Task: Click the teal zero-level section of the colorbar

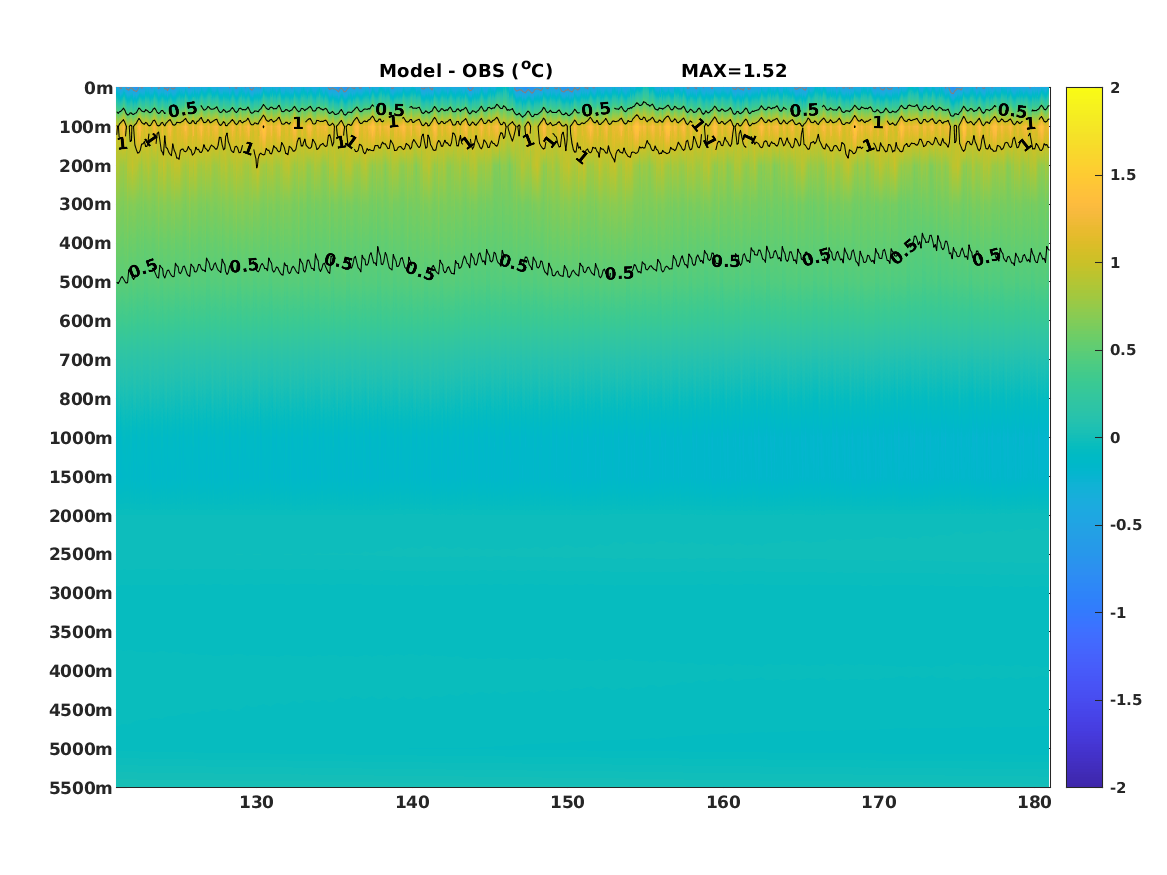Action: (x=1084, y=438)
